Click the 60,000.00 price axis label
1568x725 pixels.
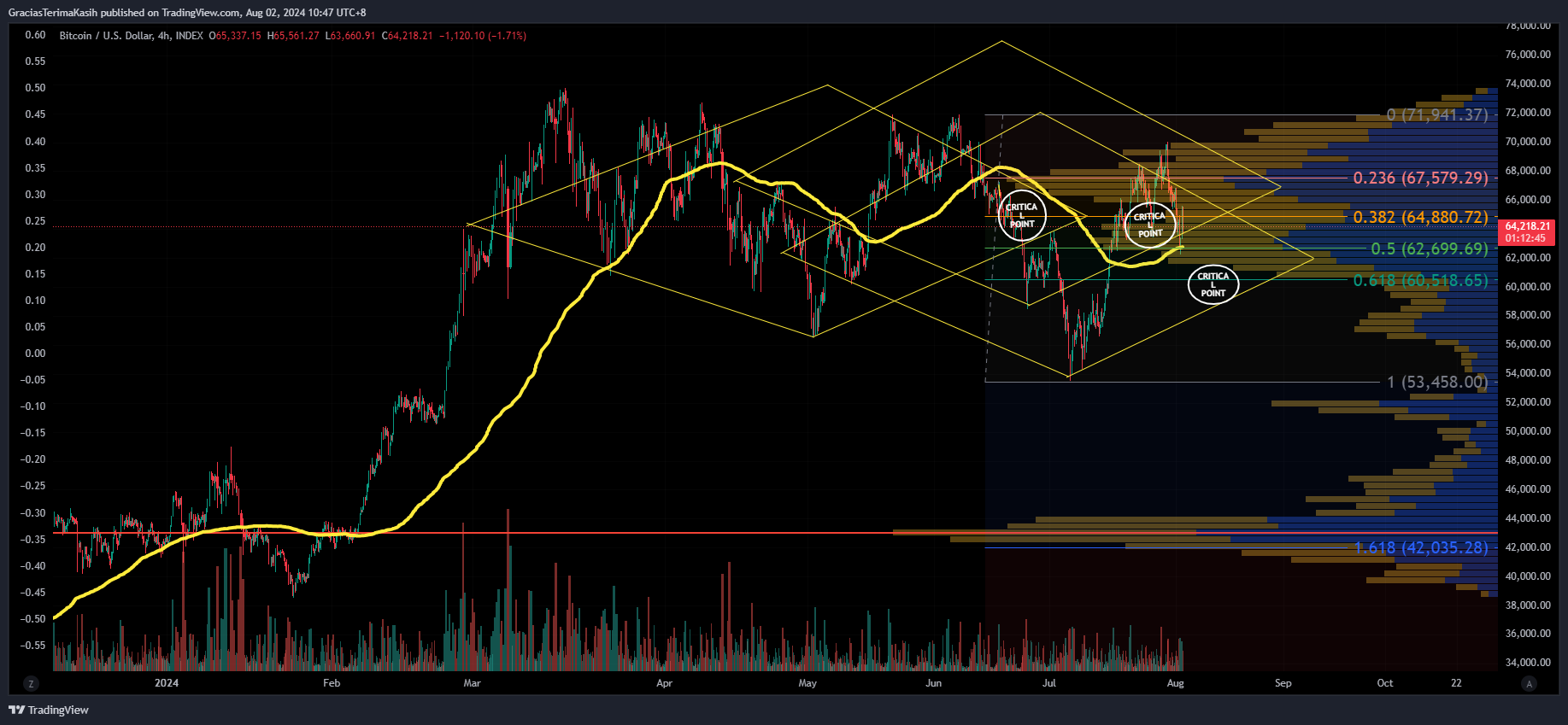pyautogui.click(x=1528, y=287)
